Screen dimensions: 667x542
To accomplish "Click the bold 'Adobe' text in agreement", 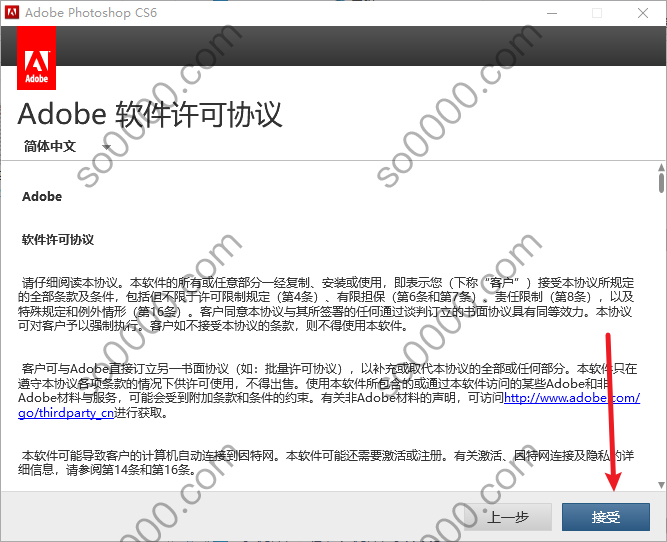I will (42, 197).
